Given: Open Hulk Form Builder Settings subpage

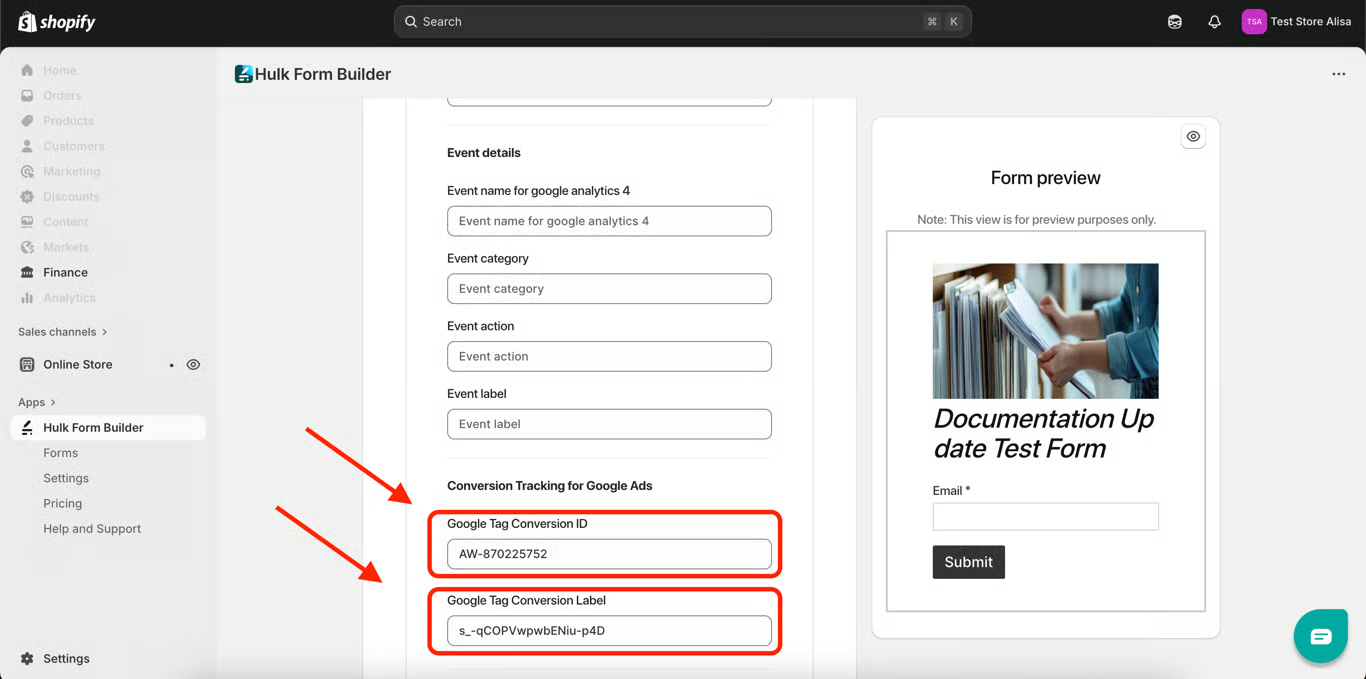Looking at the screenshot, I should pyautogui.click(x=66, y=478).
